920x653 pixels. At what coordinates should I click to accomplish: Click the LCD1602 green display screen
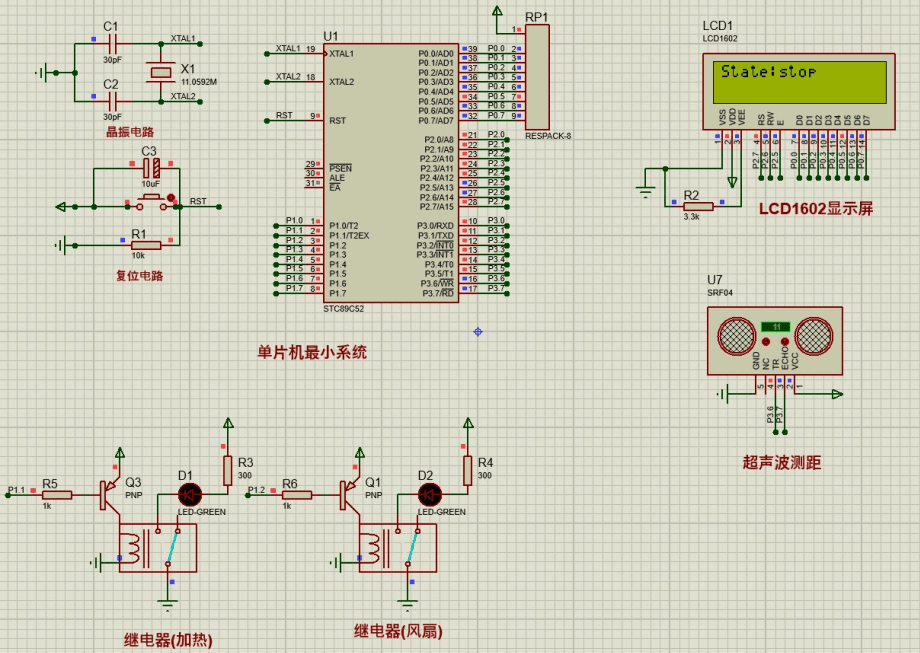pos(801,81)
